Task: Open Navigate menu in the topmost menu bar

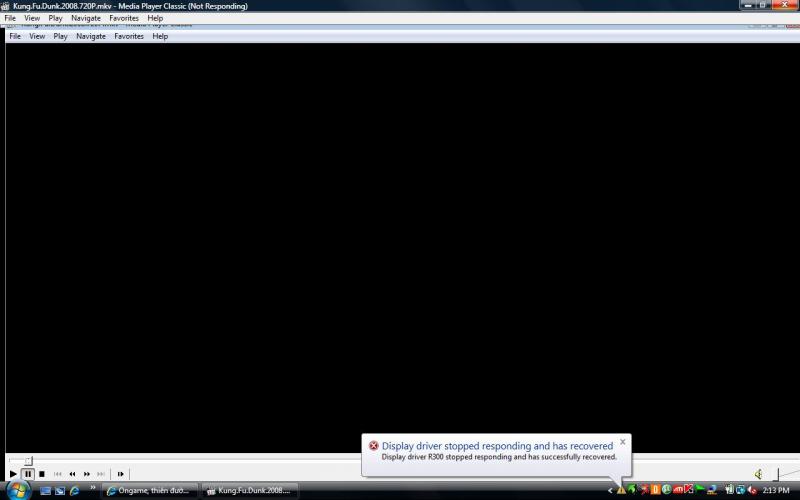Action: [x=85, y=18]
